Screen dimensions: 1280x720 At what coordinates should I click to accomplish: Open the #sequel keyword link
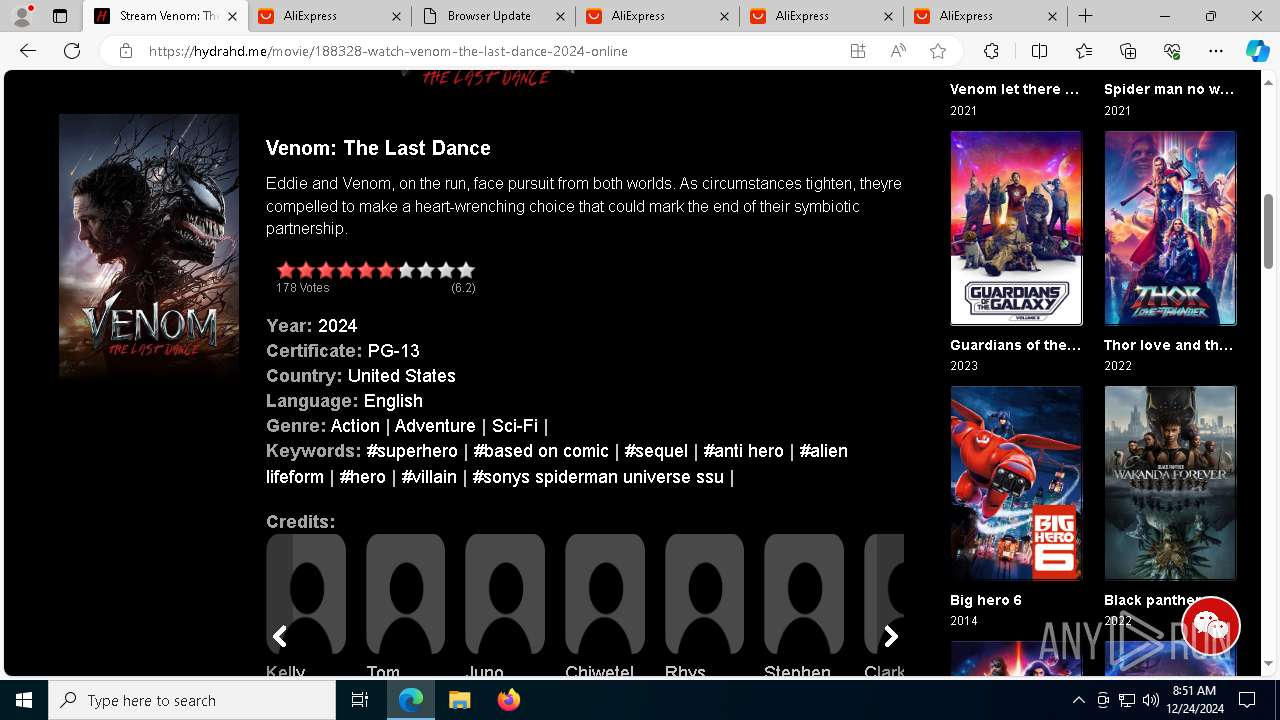(x=656, y=451)
